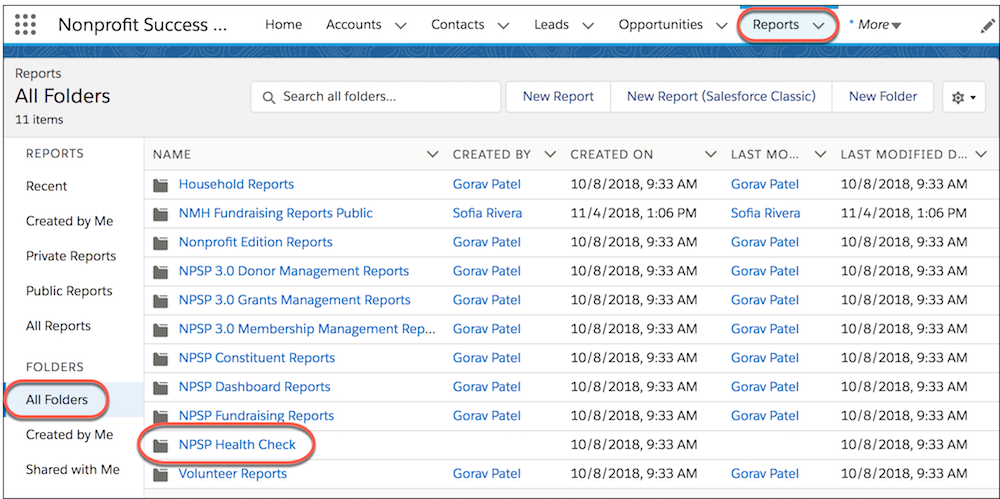Click folder icon beside NMH Fundraising Reports Public
Screen dimensions: 1000x499
coord(161,214)
